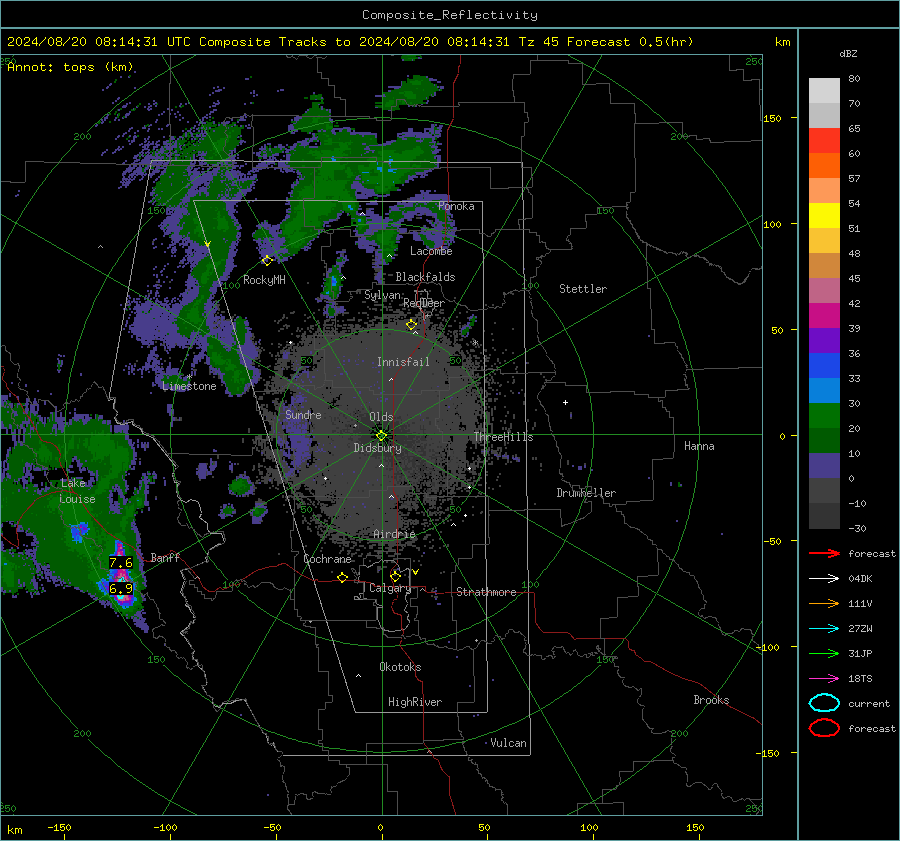Screen dimensions: 900x841
Task: Click the RockyMH label text
Action: pos(264,280)
